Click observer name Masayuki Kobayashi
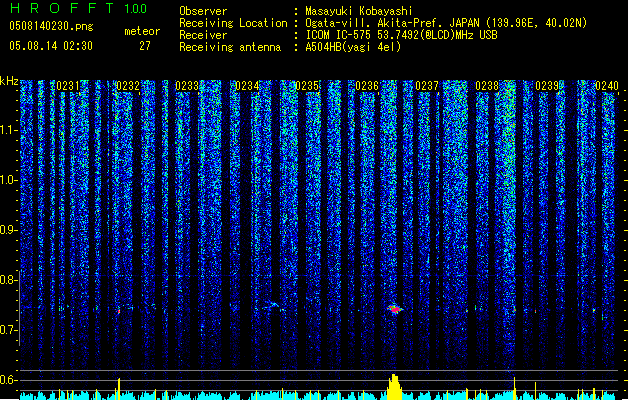629x400 pixels. tap(359, 11)
